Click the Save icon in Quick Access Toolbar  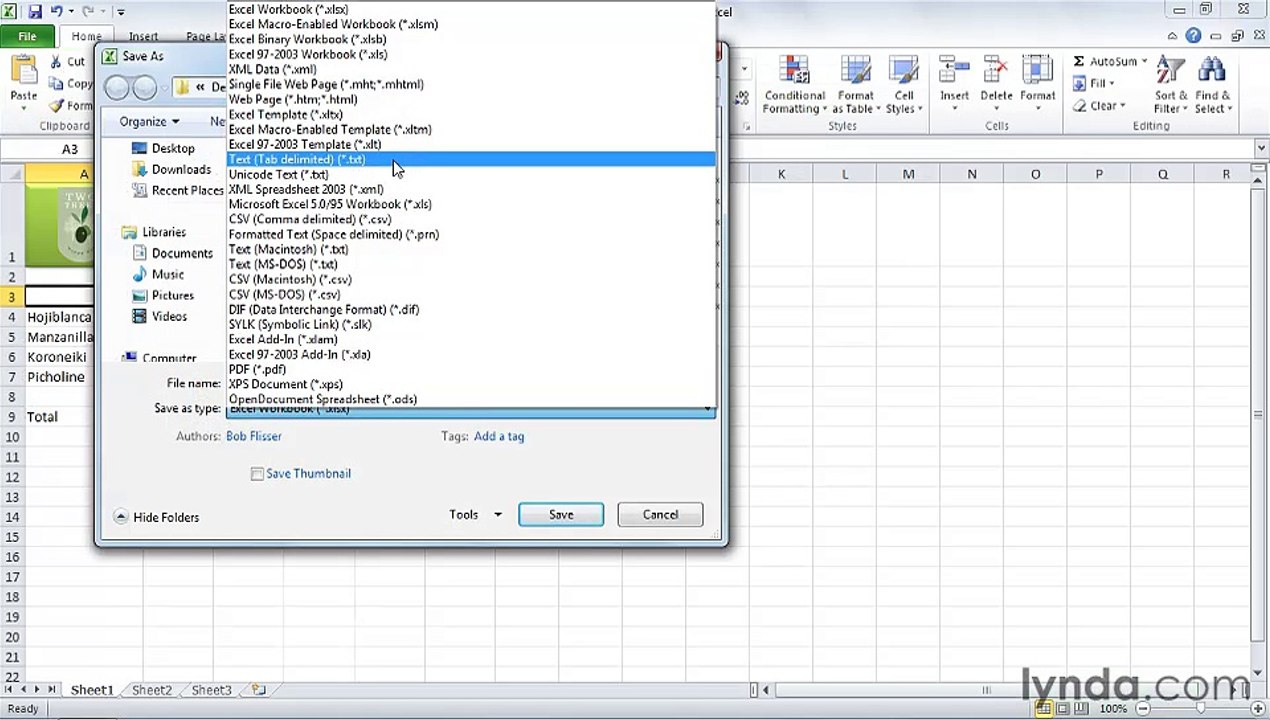tap(35, 12)
